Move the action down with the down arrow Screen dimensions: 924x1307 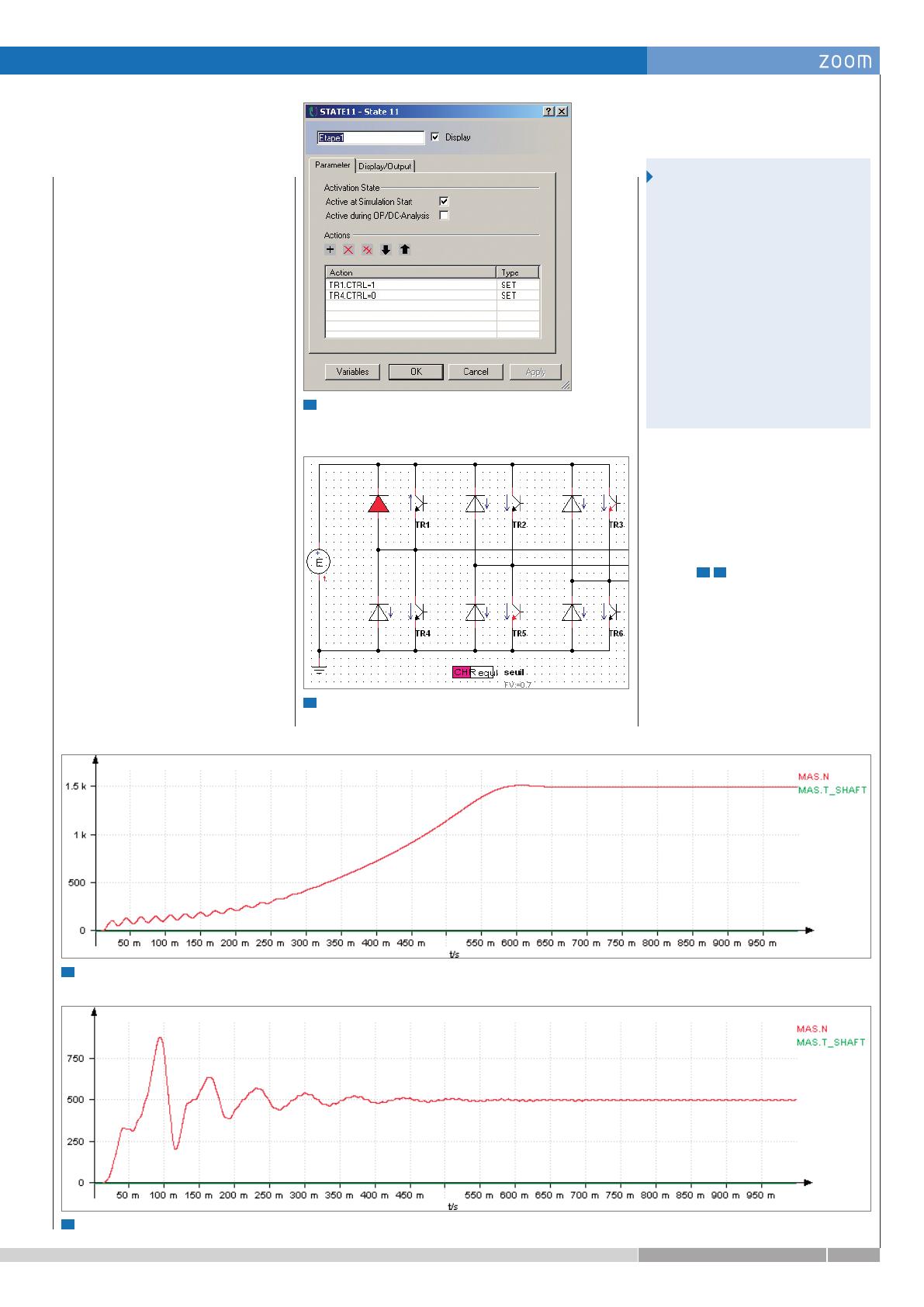(x=386, y=250)
